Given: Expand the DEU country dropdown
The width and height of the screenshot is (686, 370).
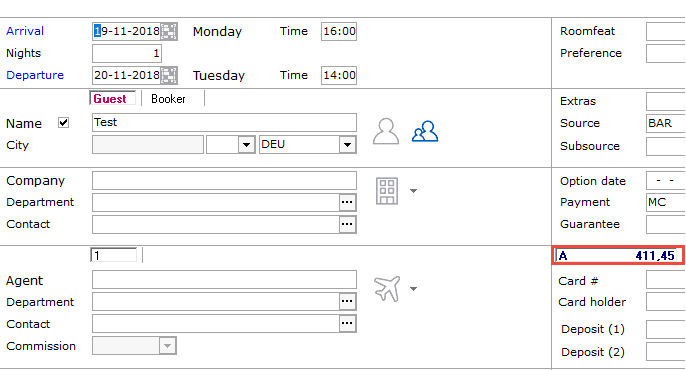Looking at the screenshot, I should 347,145.
